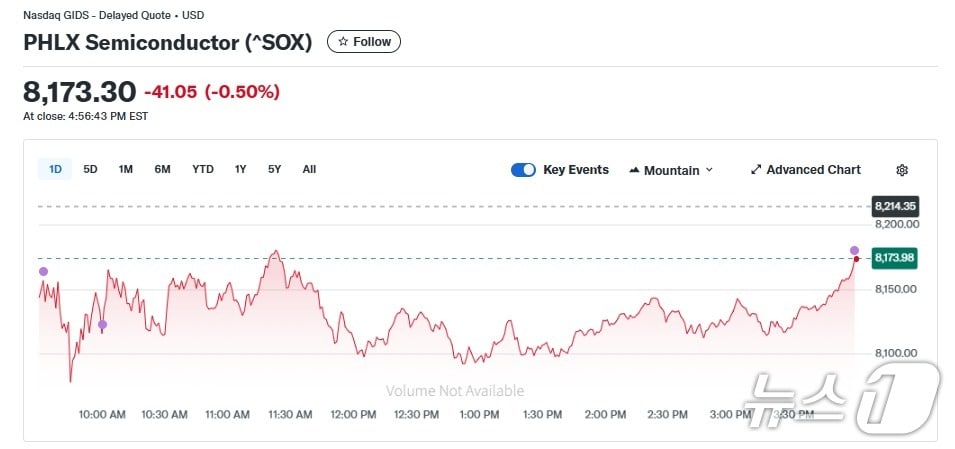
Task: Click the purple event dot at chart start
Action: (x=43, y=271)
